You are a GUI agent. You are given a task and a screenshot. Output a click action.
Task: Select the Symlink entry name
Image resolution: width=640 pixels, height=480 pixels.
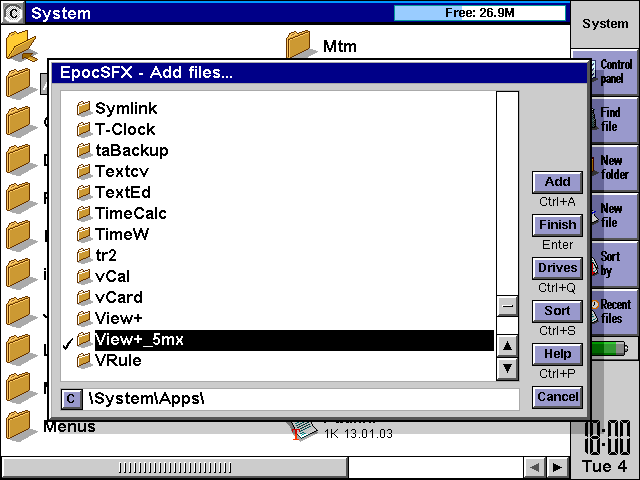(x=126, y=109)
